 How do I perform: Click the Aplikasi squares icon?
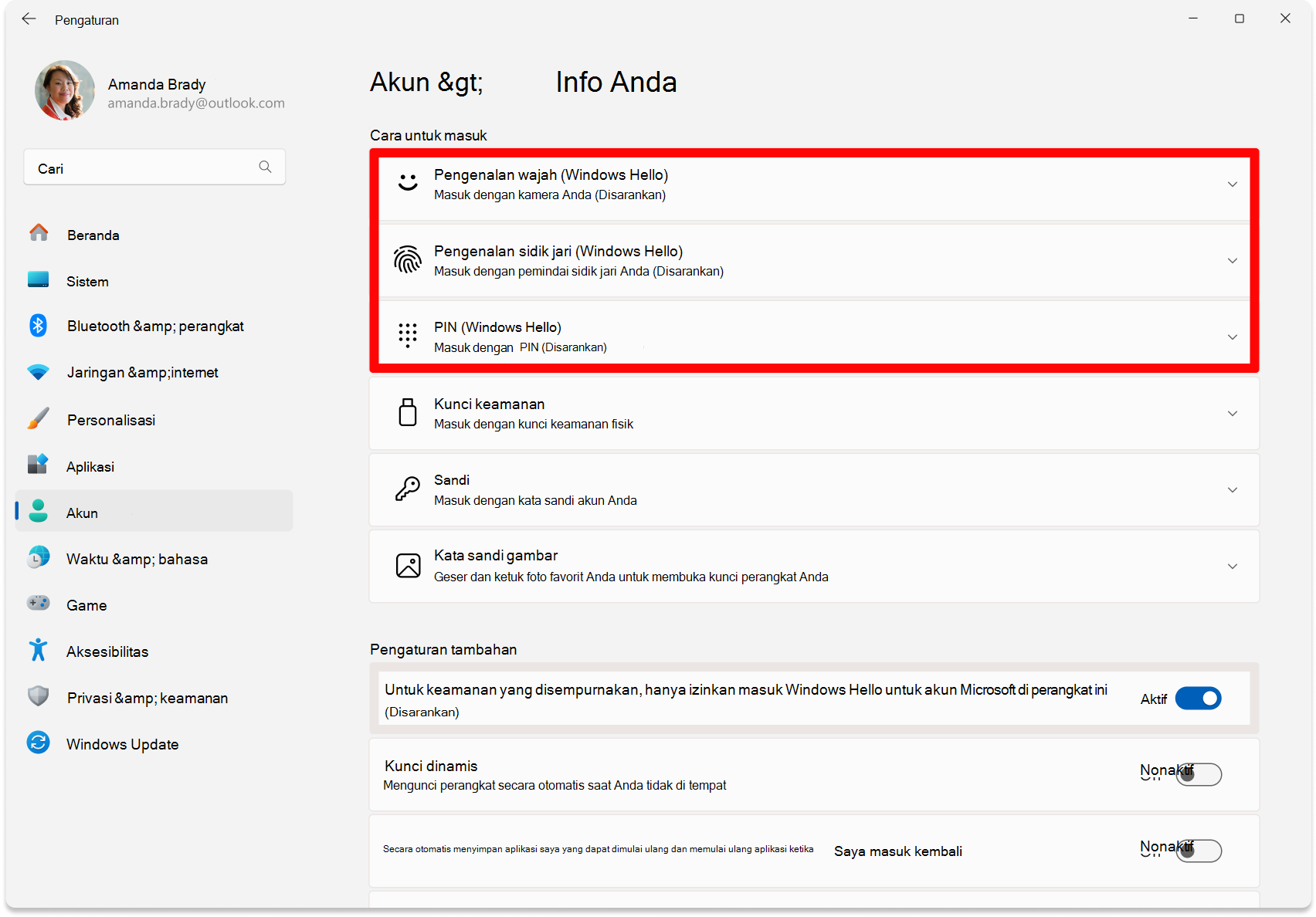(39, 464)
